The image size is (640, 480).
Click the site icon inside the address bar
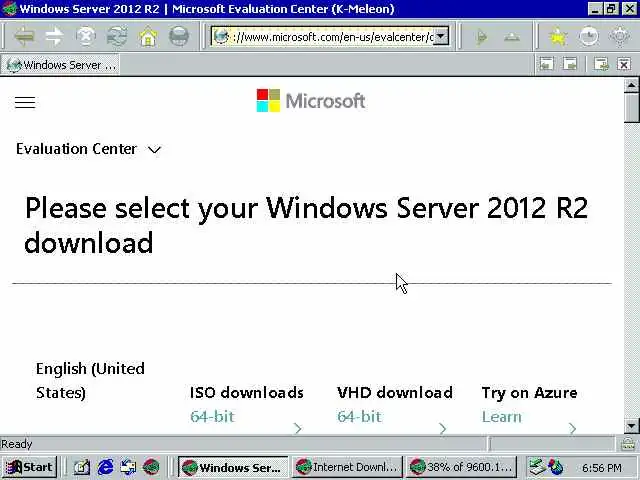coord(221,37)
